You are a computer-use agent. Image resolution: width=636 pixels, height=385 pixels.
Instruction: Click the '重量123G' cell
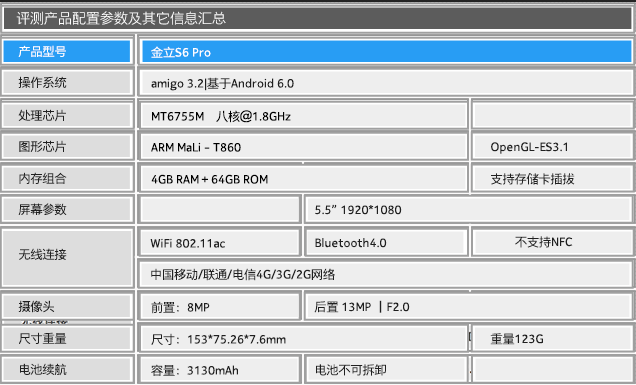[552, 339]
